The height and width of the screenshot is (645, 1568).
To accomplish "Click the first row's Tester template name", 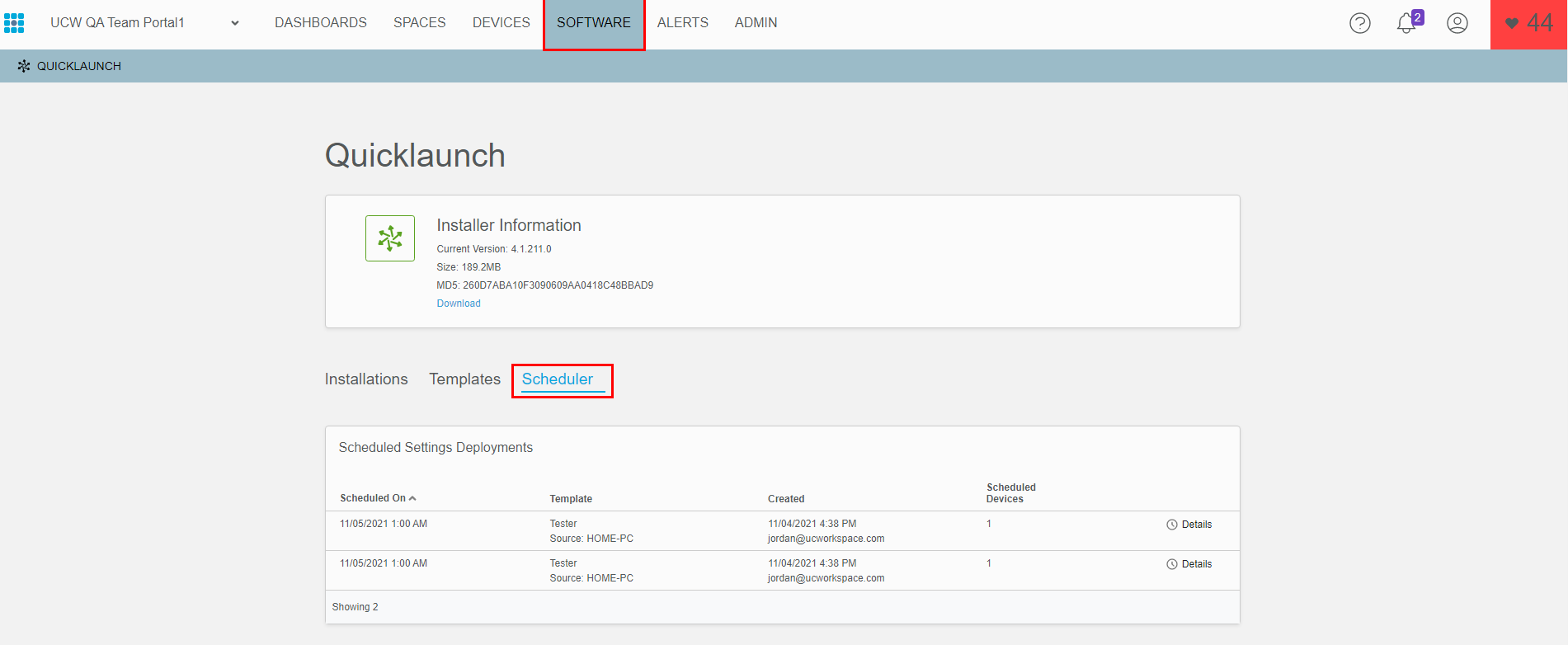I will pyautogui.click(x=563, y=524).
